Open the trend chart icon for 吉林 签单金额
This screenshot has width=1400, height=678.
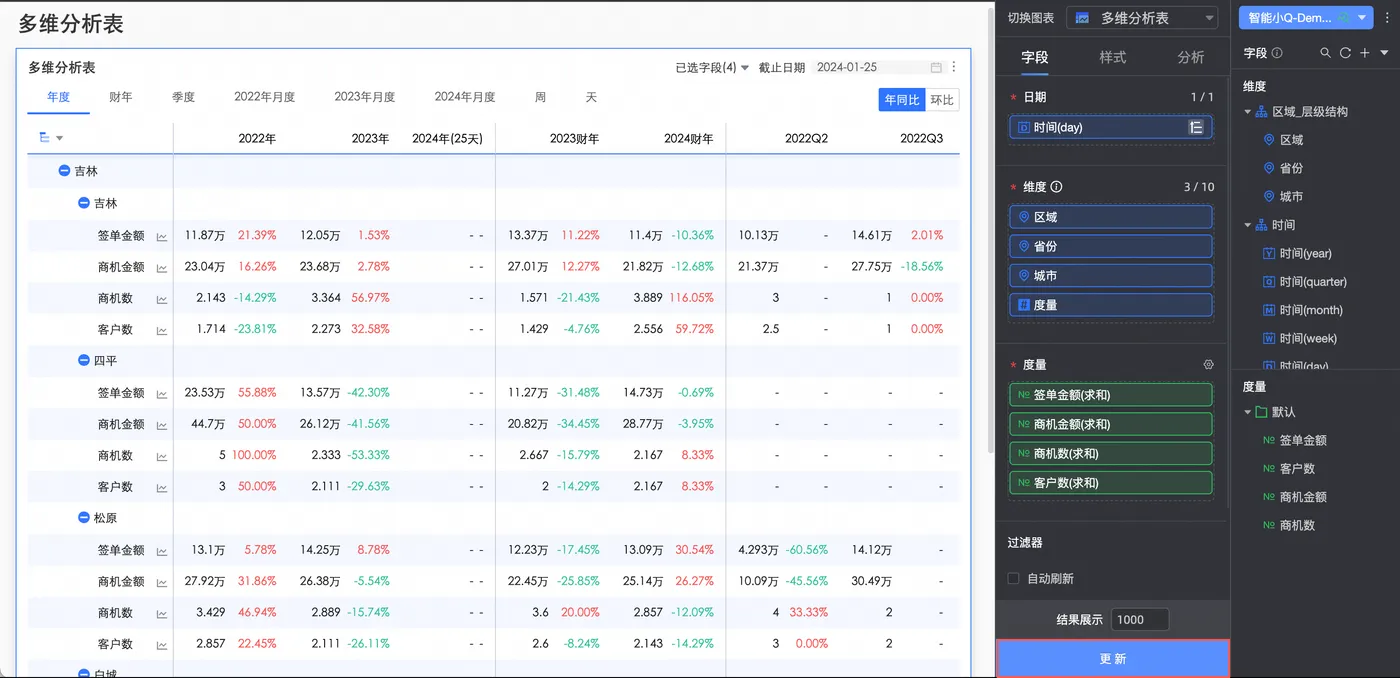[162, 236]
